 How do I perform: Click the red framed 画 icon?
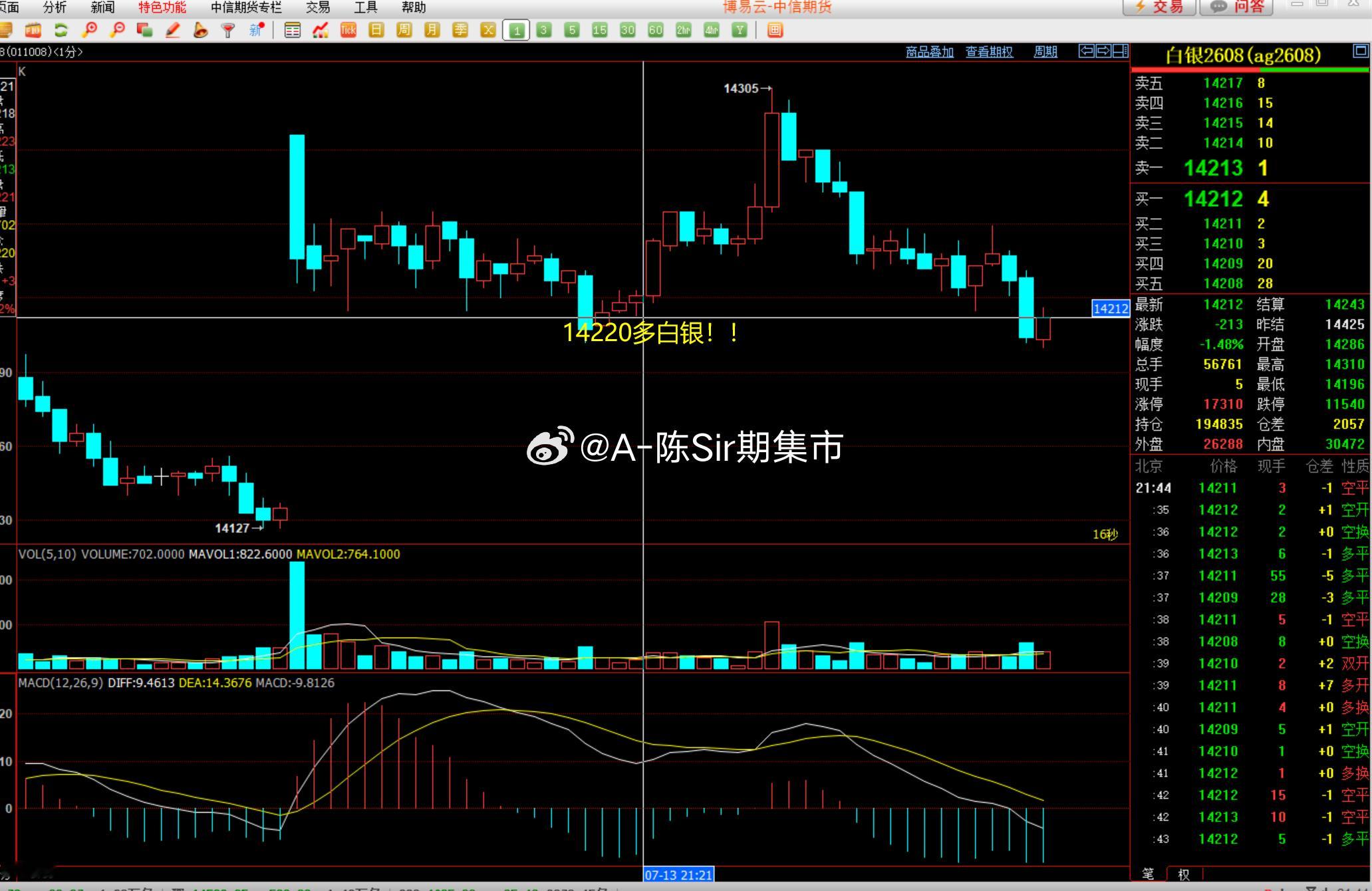tap(775, 30)
